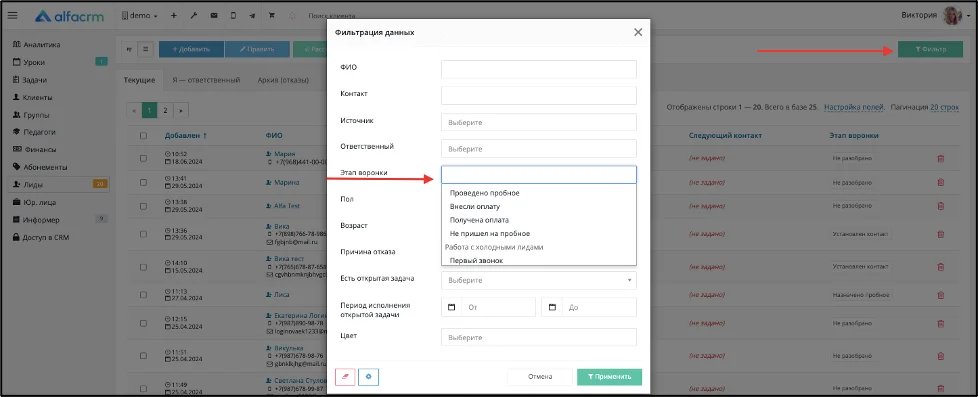Select Не пришел на пробное option
Image resolution: width=979 pixels, height=397 pixels.
pos(490,233)
